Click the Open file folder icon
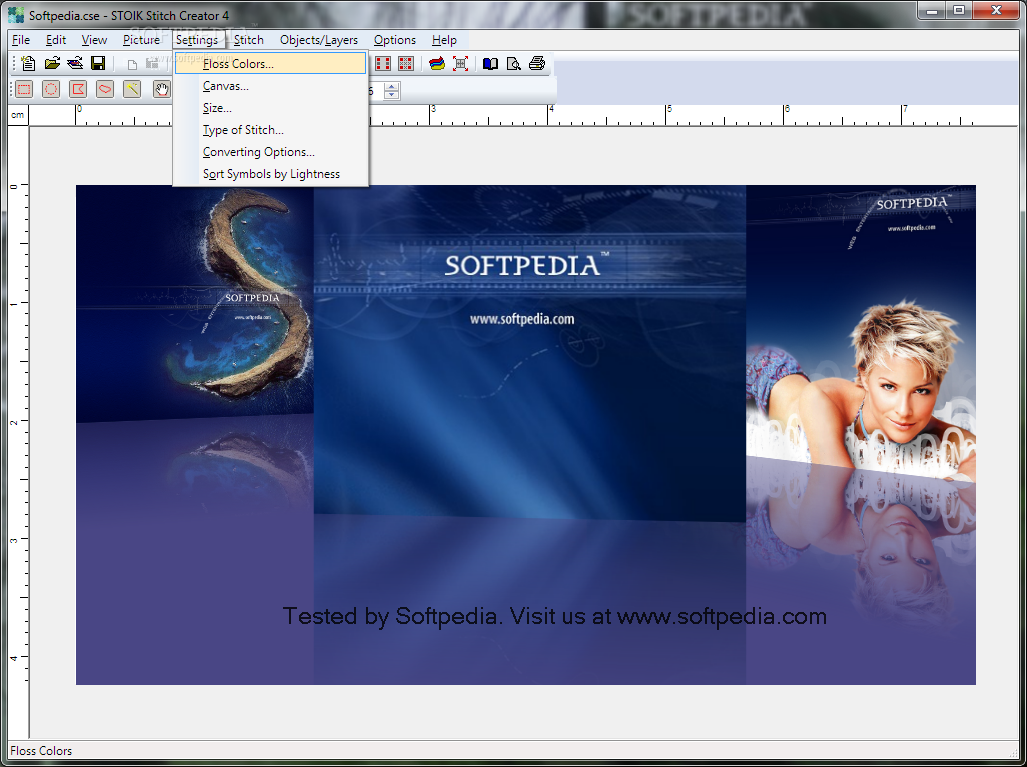1027x767 pixels. (52, 64)
